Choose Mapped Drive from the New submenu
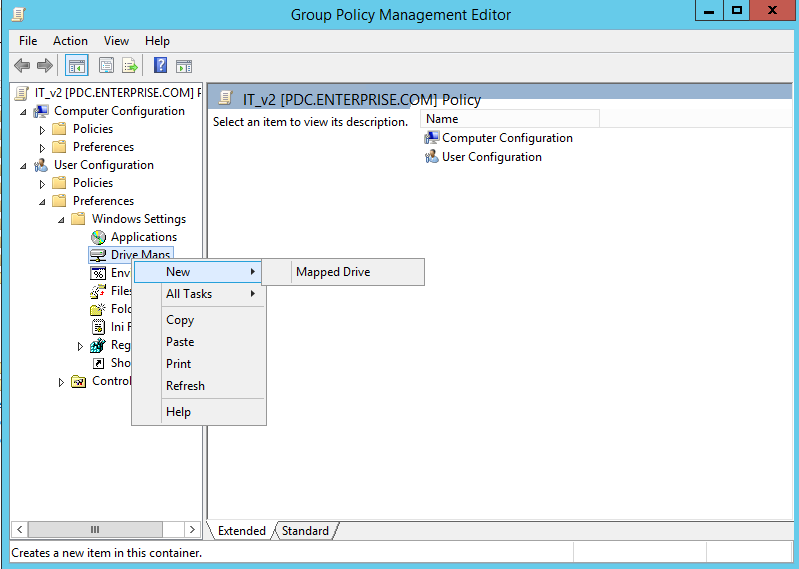The height and width of the screenshot is (569, 799). click(x=343, y=272)
